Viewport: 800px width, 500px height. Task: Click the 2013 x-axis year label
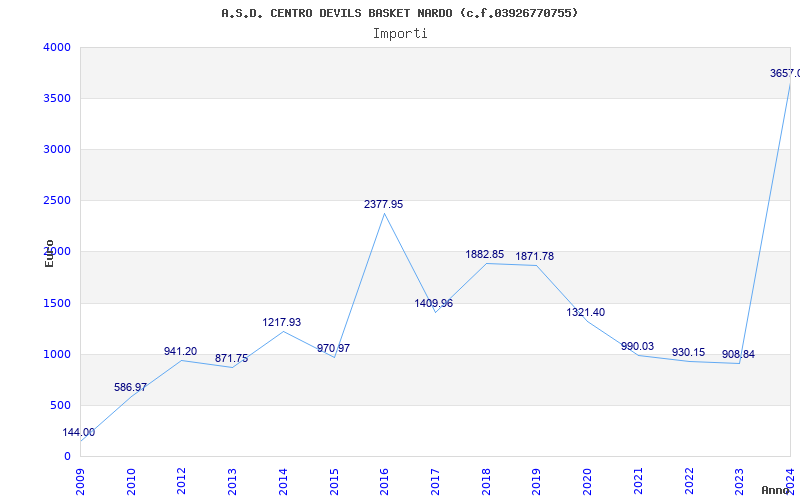click(x=233, y=482)
